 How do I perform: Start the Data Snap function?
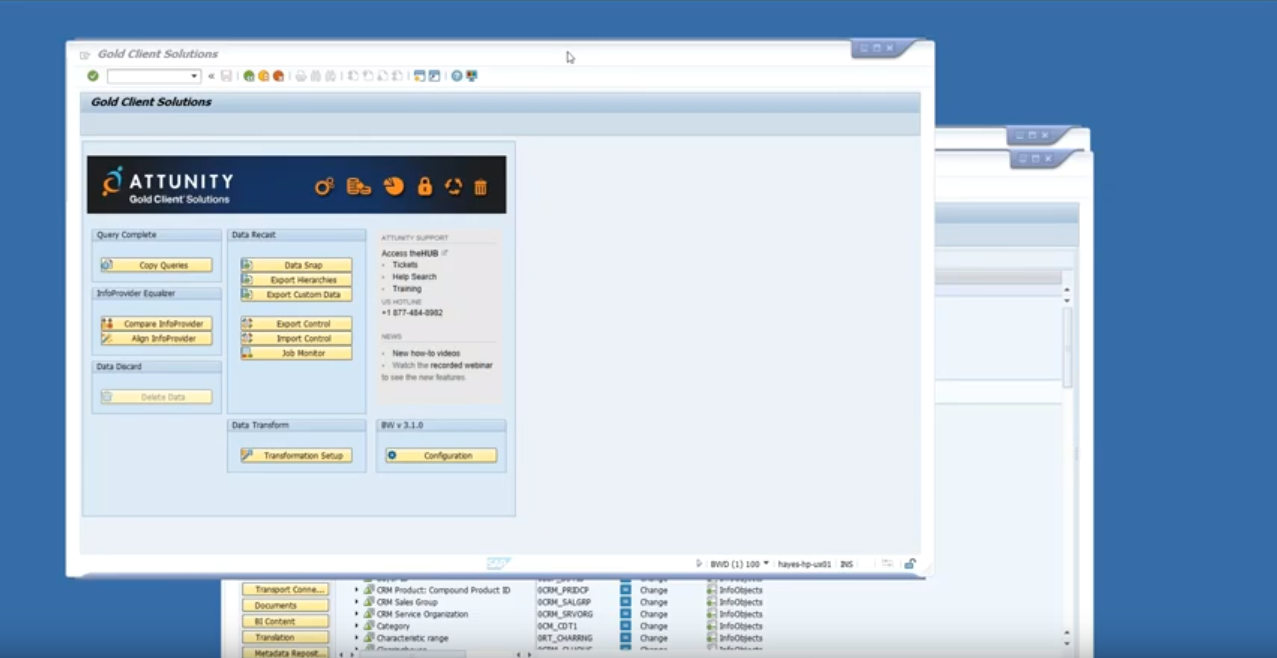tap(296, 265)
